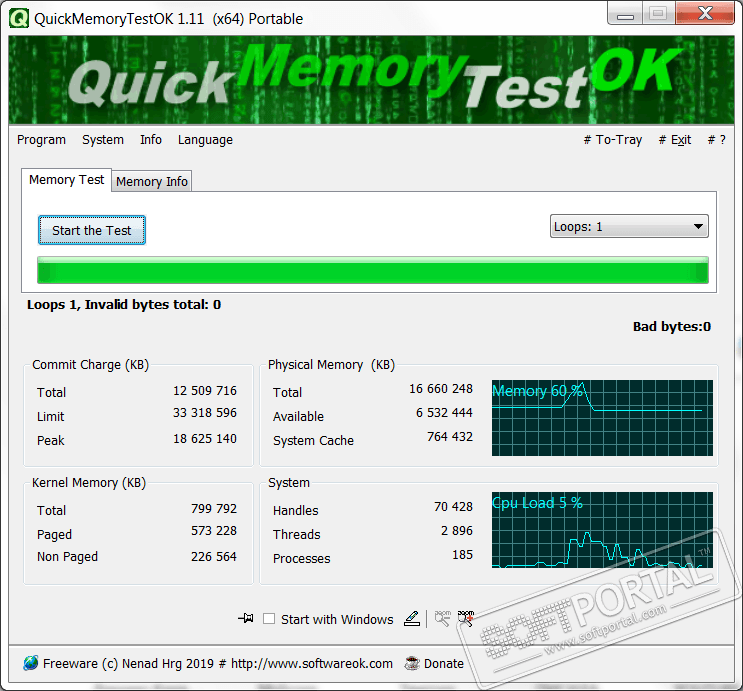Viewport: 743px width, 691px height.
Task: Click System Cache value 764 432
Action: click(x=450, y=436)
